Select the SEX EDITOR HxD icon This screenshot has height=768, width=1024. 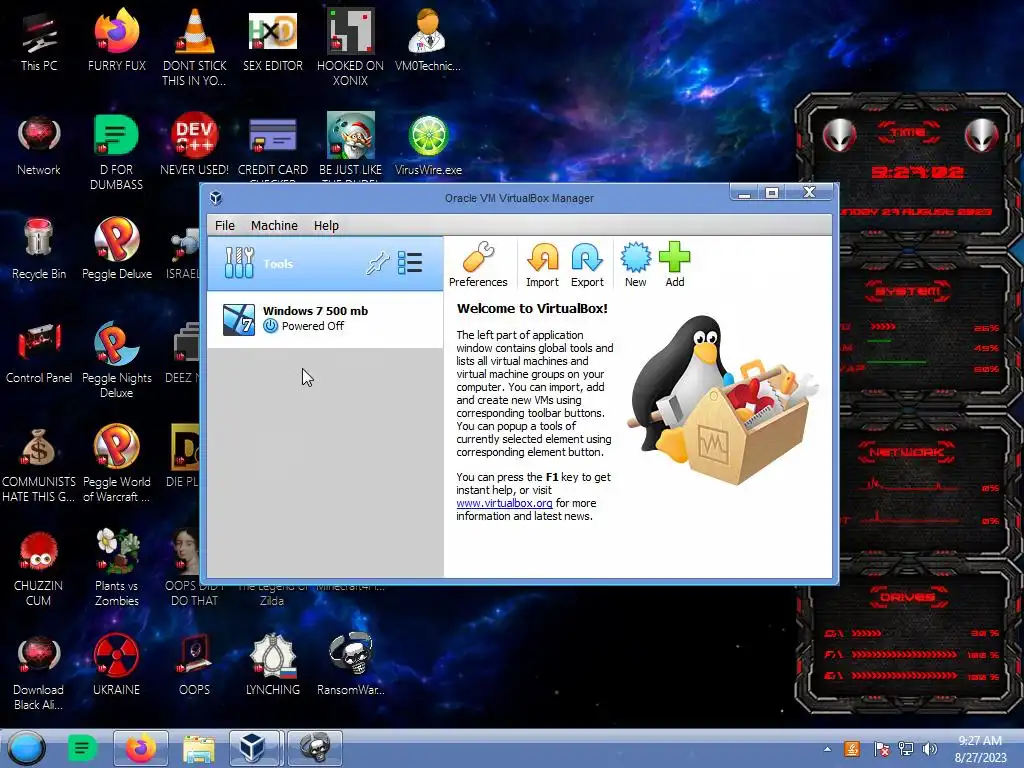point(272,41)
